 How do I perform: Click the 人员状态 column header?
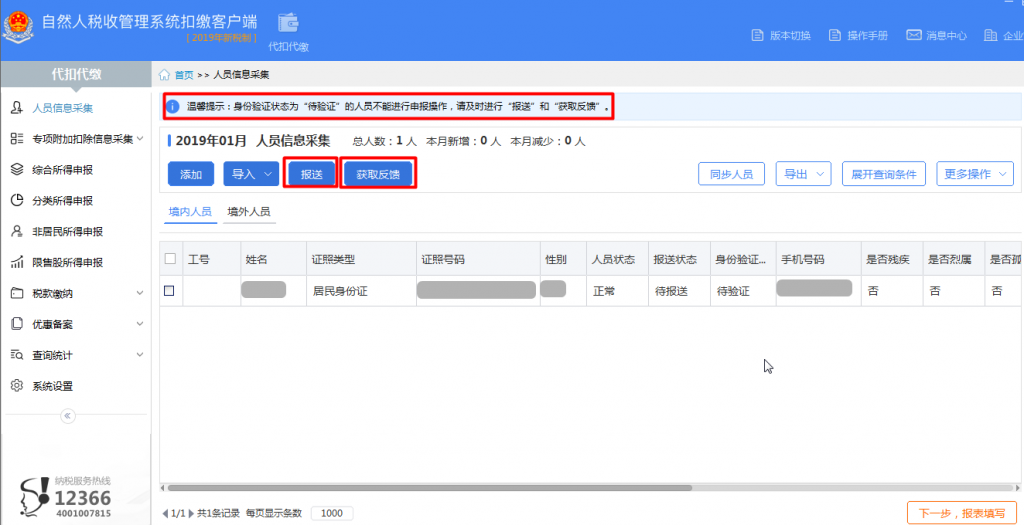[x=617, y=259]
